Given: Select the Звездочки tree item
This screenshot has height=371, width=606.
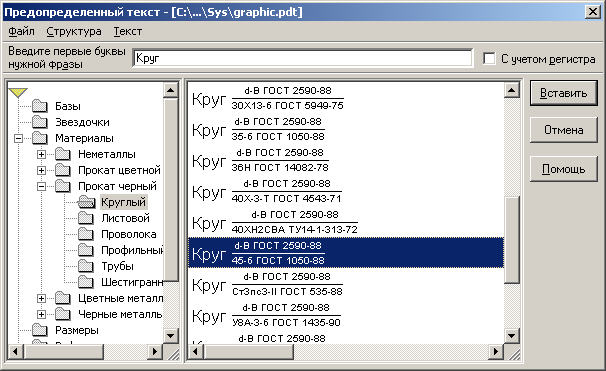Looking at the screenshot, I should [x=82, y=122].
